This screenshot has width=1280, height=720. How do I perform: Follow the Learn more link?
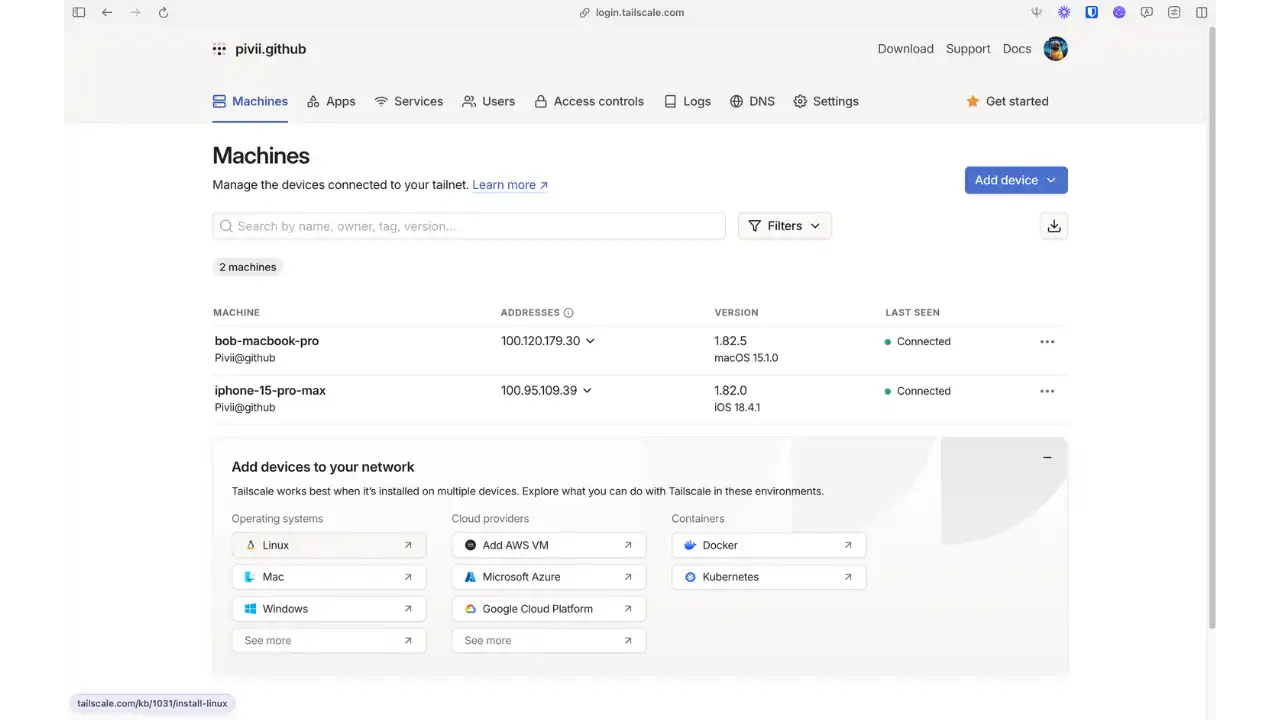509,185
